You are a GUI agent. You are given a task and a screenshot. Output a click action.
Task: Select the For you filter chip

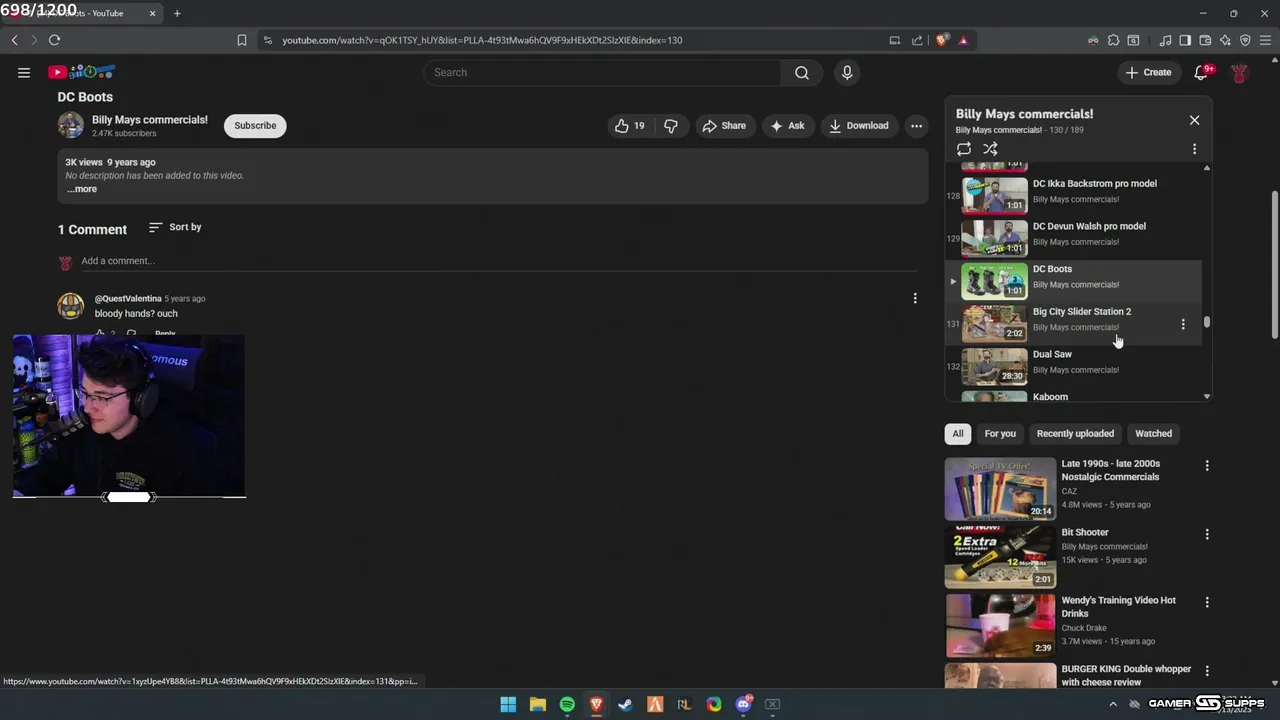pos(1000,434)
